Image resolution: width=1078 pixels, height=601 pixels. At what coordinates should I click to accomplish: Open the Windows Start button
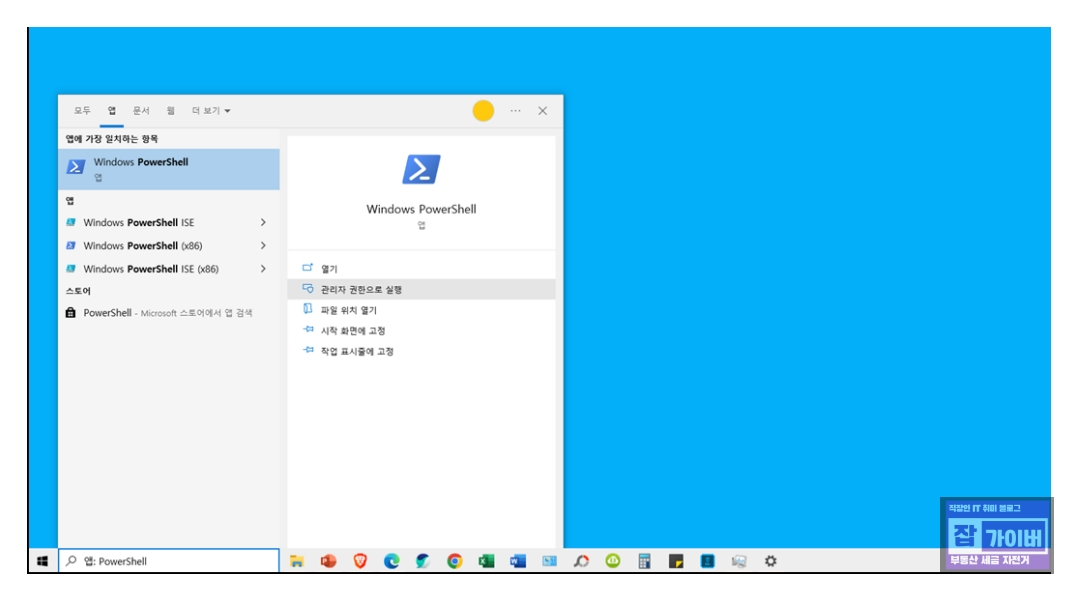(43, 561)
